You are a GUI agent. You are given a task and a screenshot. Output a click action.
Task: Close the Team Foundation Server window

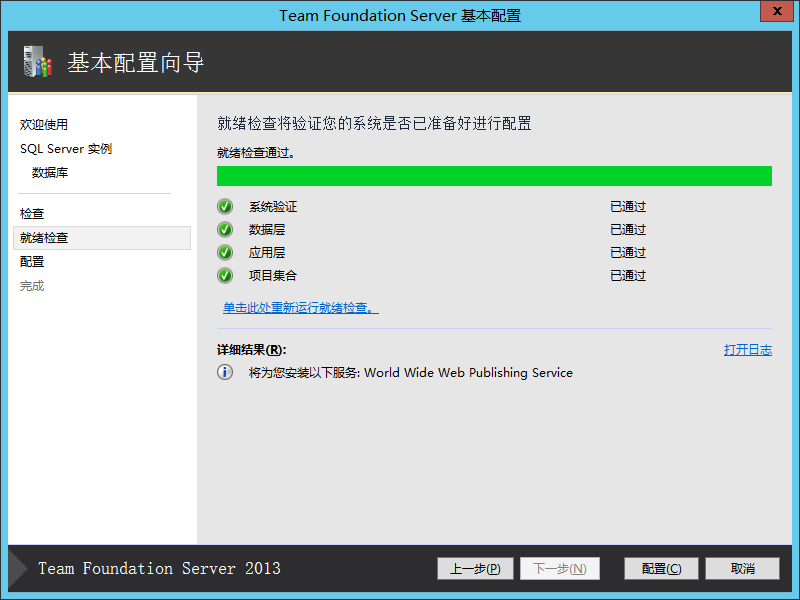[777, 11]
